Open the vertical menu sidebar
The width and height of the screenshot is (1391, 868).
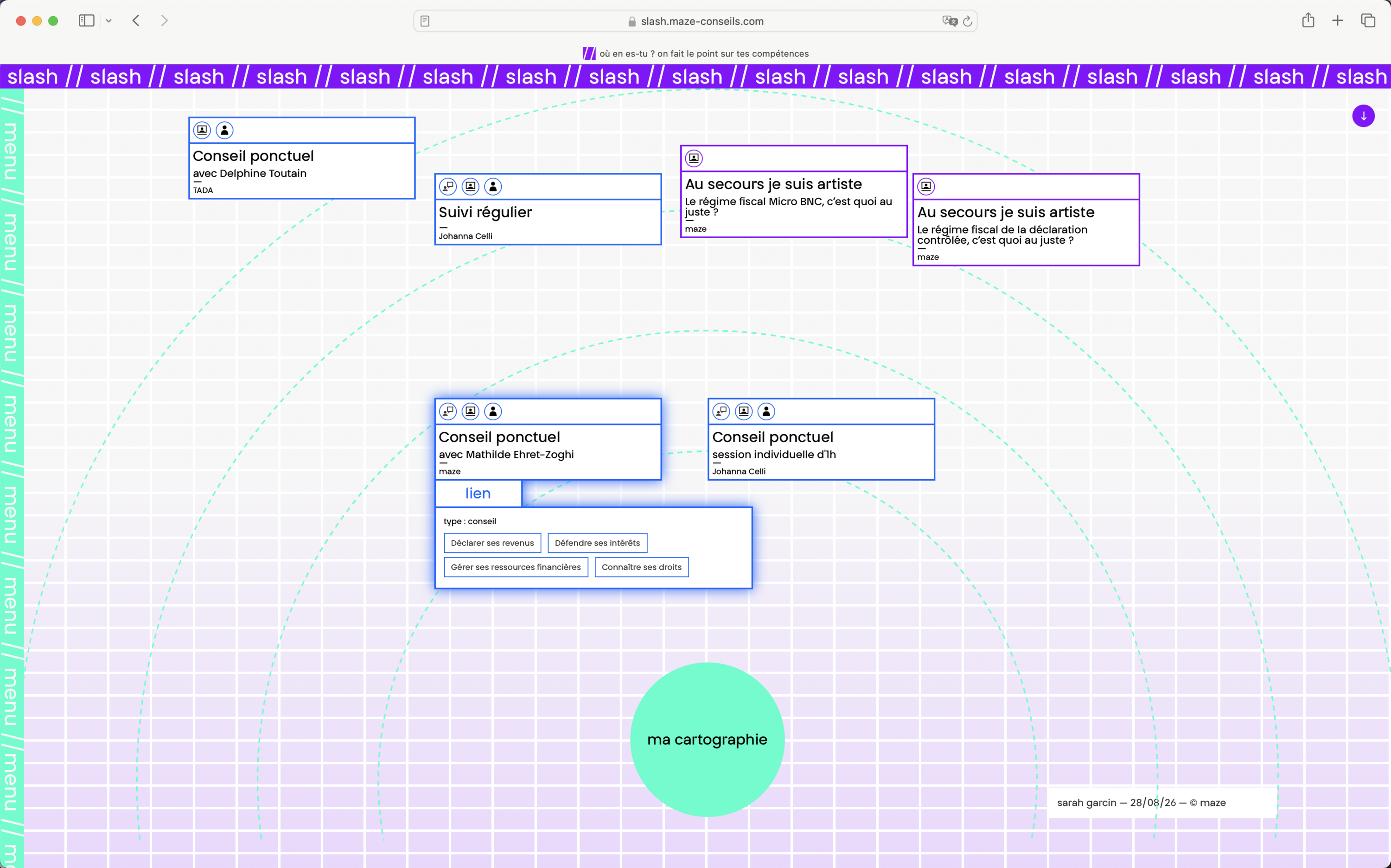tap(12, 478)
